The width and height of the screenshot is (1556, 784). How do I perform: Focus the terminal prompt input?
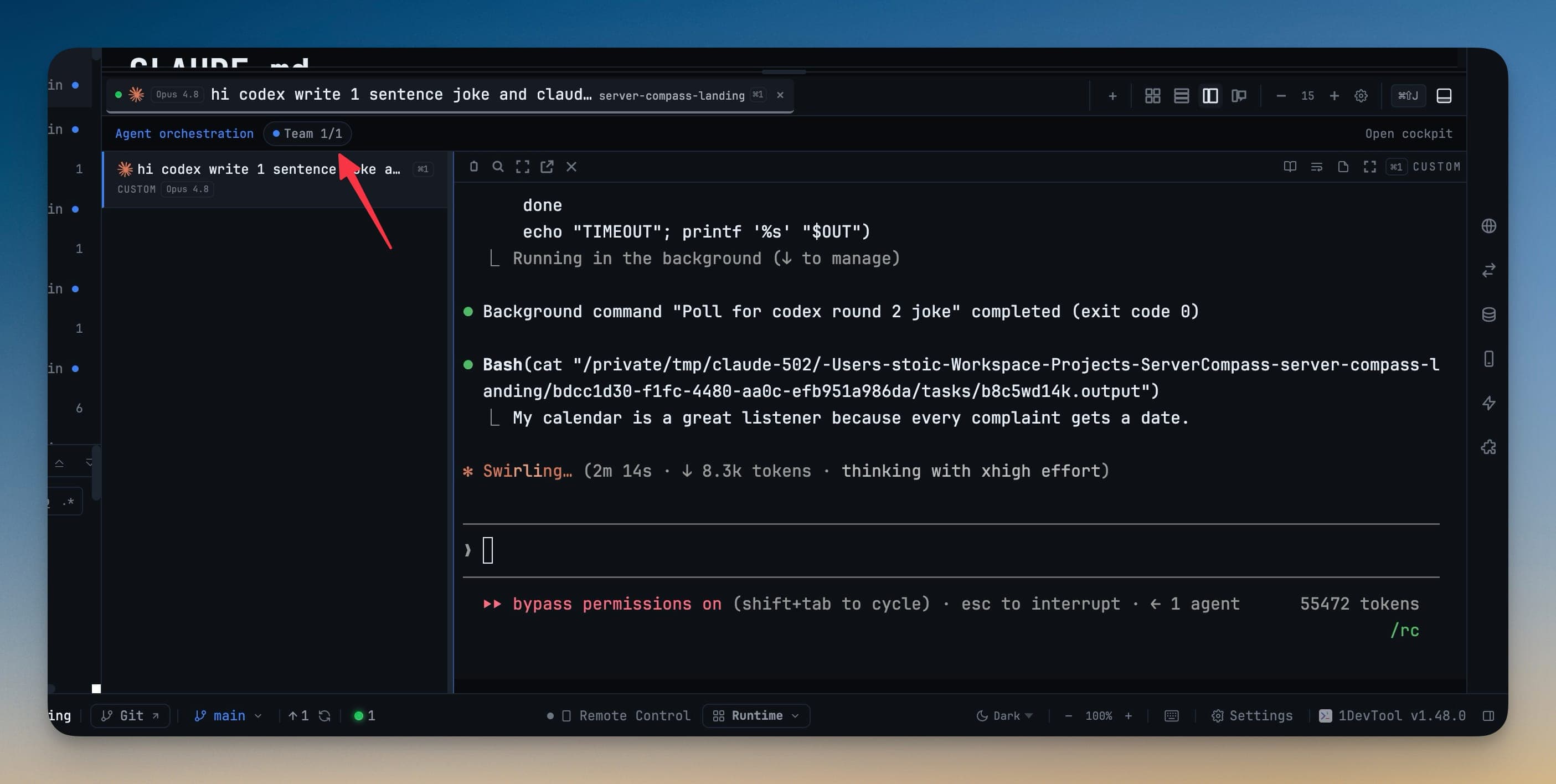coord(951,550)
